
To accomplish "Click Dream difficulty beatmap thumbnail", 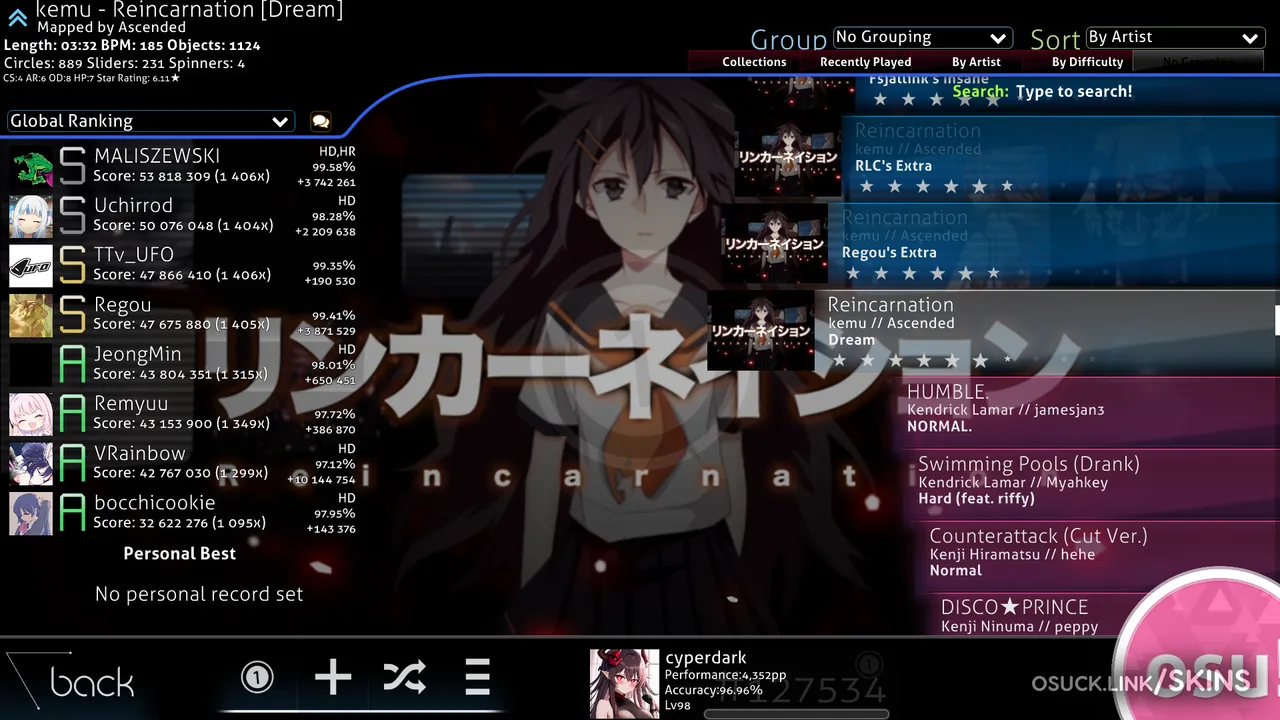I will [761, 331].
